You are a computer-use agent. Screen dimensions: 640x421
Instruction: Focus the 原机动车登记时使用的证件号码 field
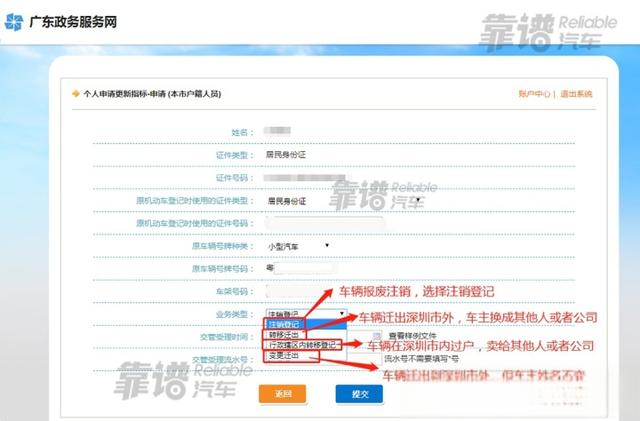click(325, 223)
